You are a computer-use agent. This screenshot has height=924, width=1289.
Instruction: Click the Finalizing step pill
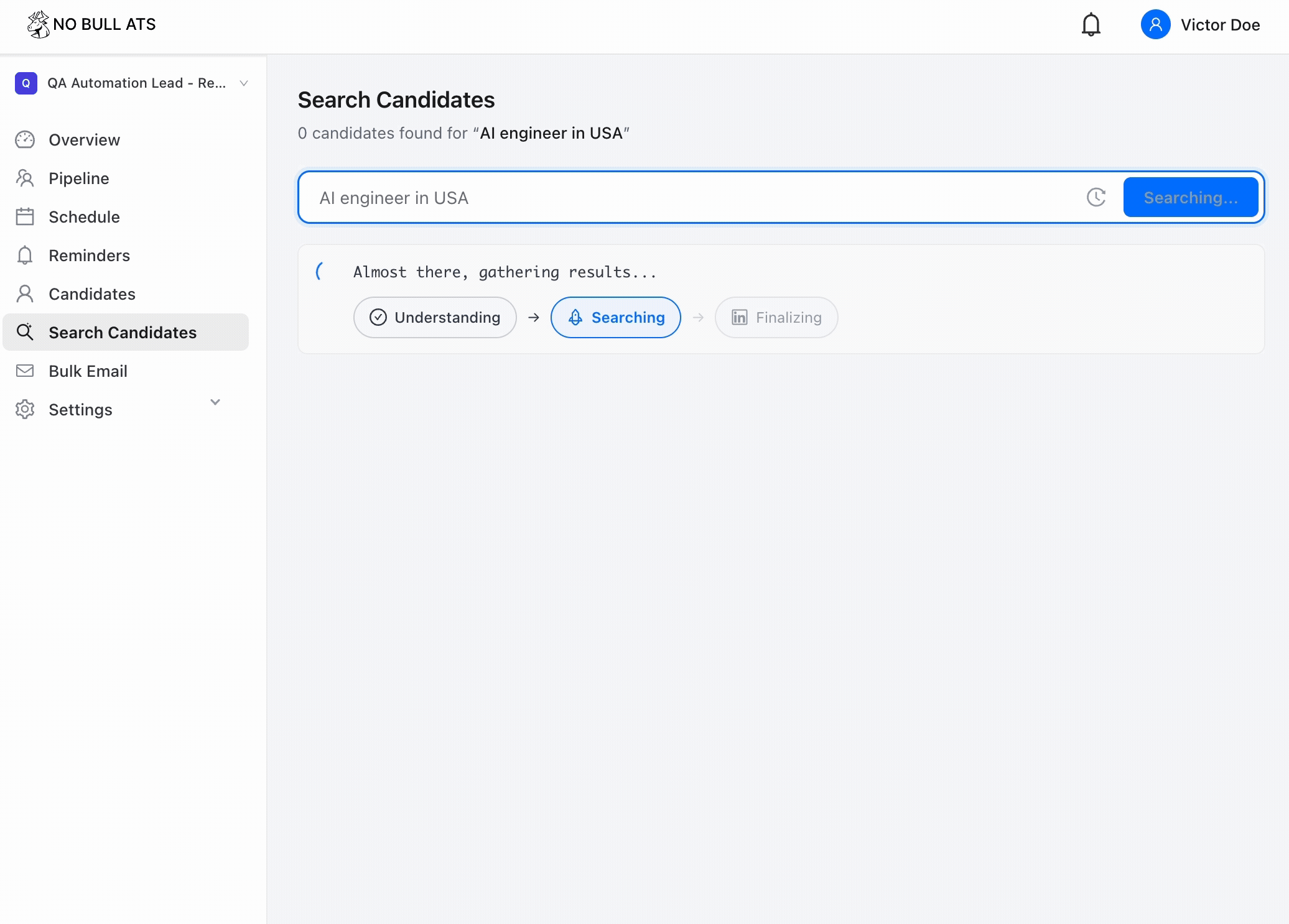[776, 318]
